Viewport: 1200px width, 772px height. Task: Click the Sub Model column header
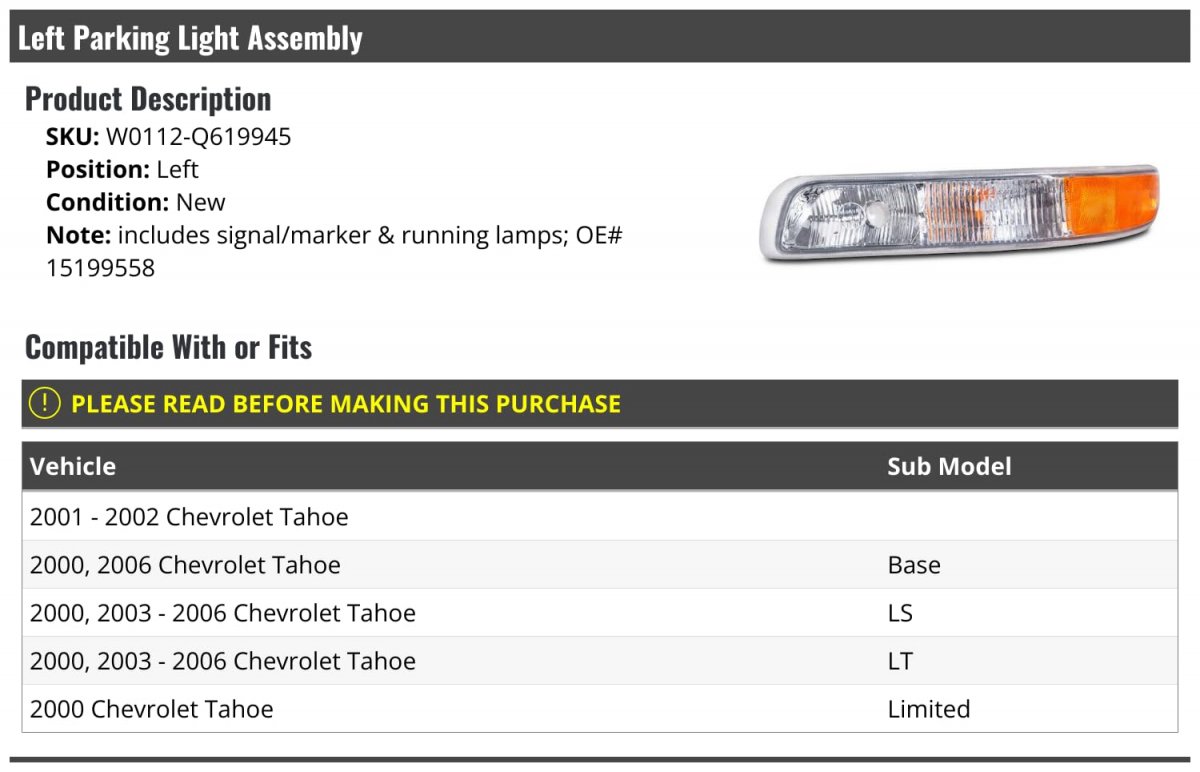(949, 466)
